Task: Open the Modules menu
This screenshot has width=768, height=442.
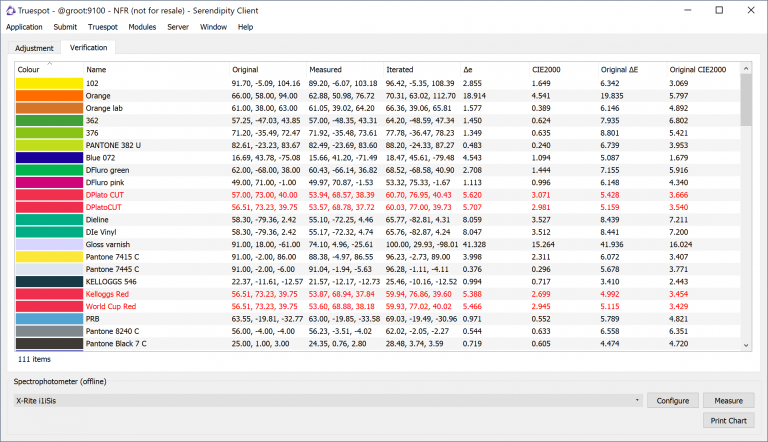Action: pyautogui.click(x=142, y=27)
